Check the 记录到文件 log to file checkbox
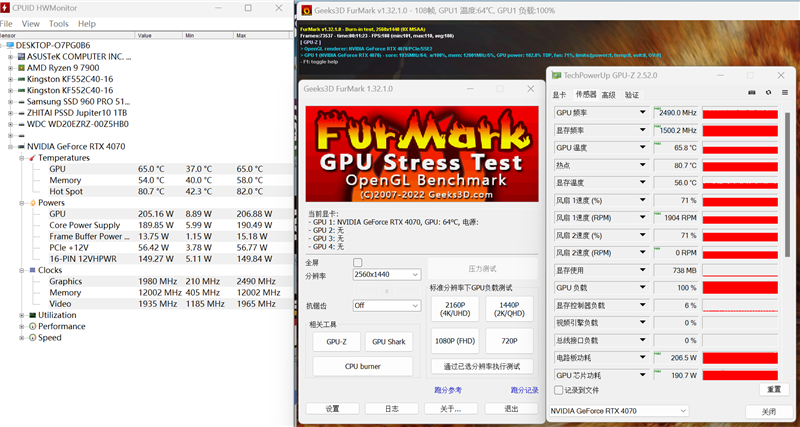This screenshot has height=427, width=800. click(x=558, y=389)
